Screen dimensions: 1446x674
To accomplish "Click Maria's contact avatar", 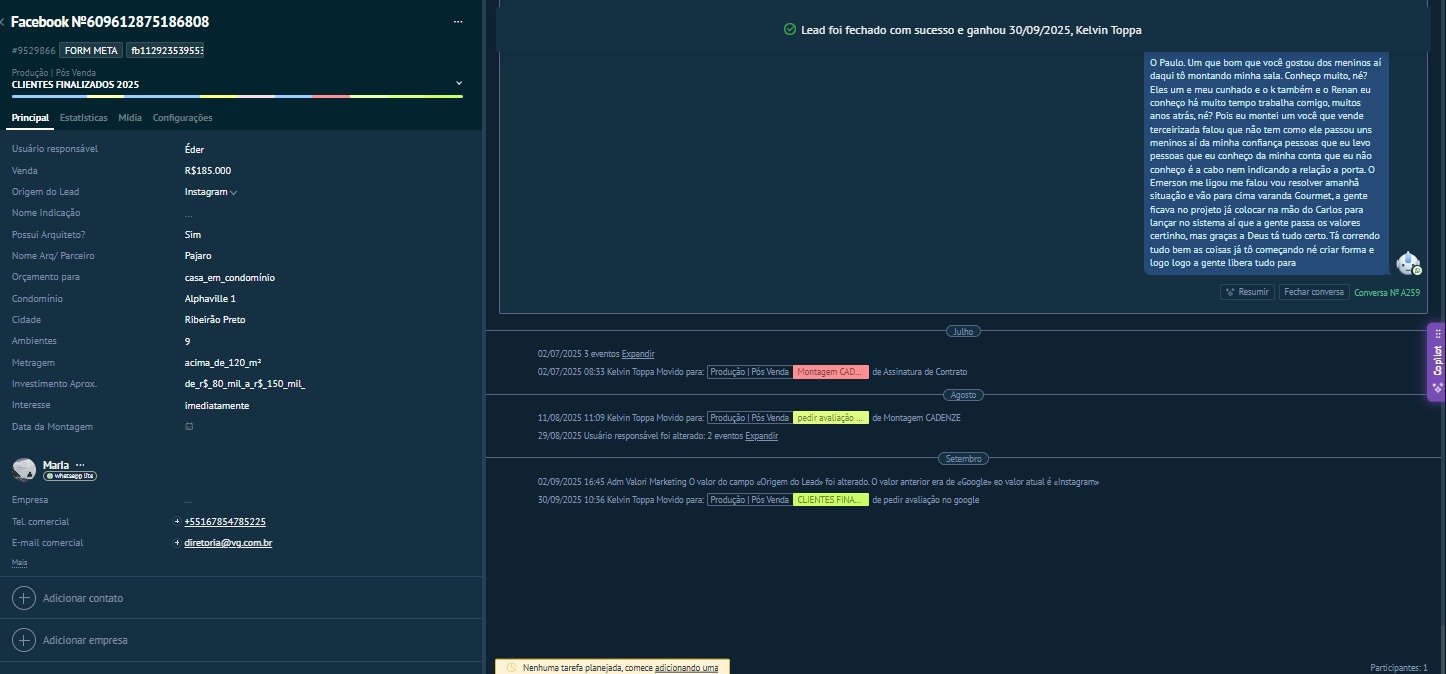I will (24, 469).
